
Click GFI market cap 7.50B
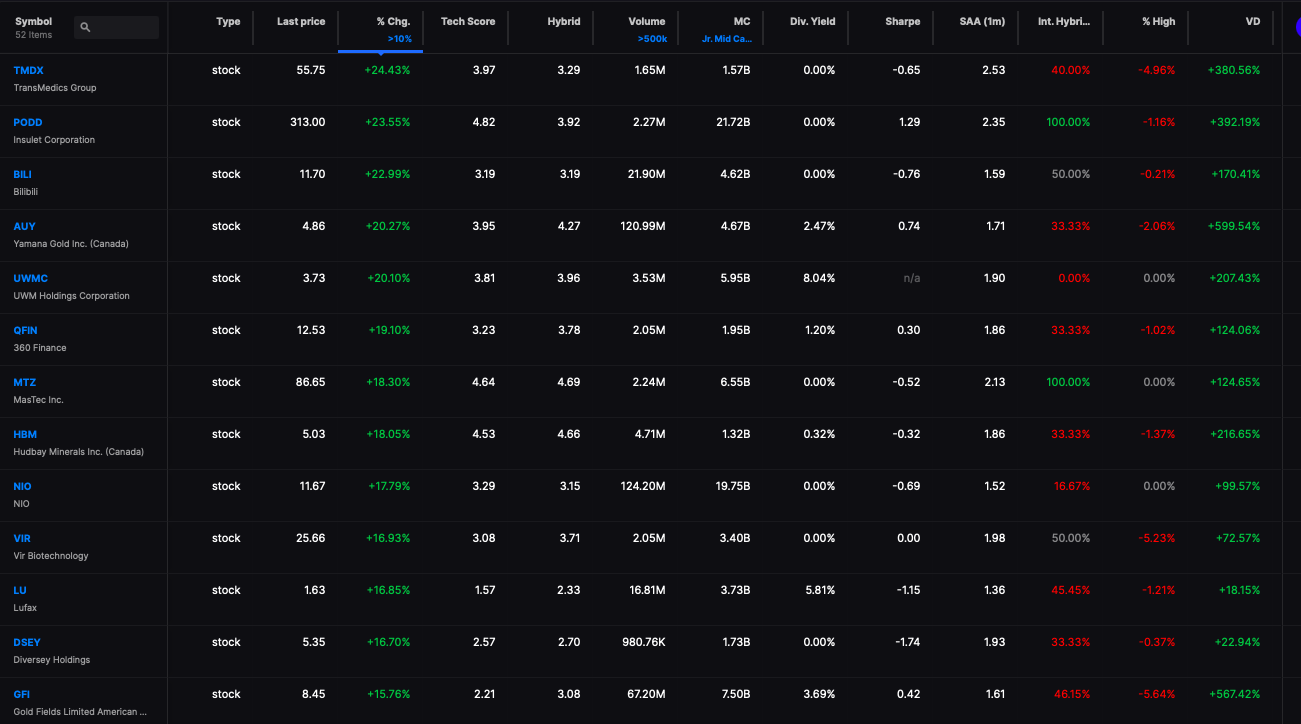(734, 694)
